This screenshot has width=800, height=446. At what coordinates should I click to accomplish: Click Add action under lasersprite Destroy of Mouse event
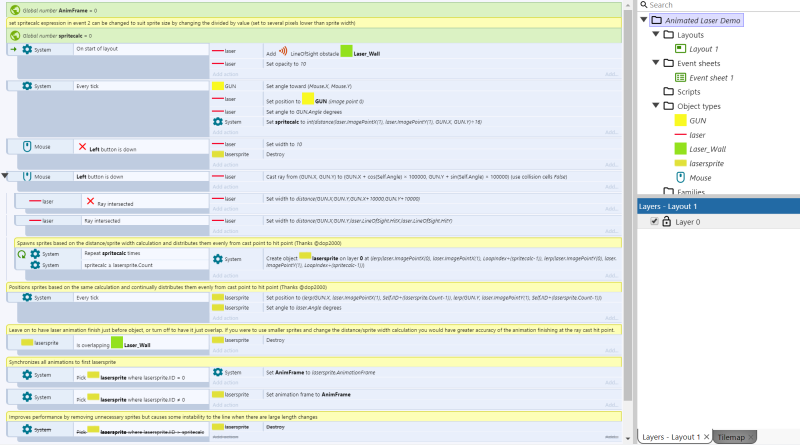click(x=225, y=165)
